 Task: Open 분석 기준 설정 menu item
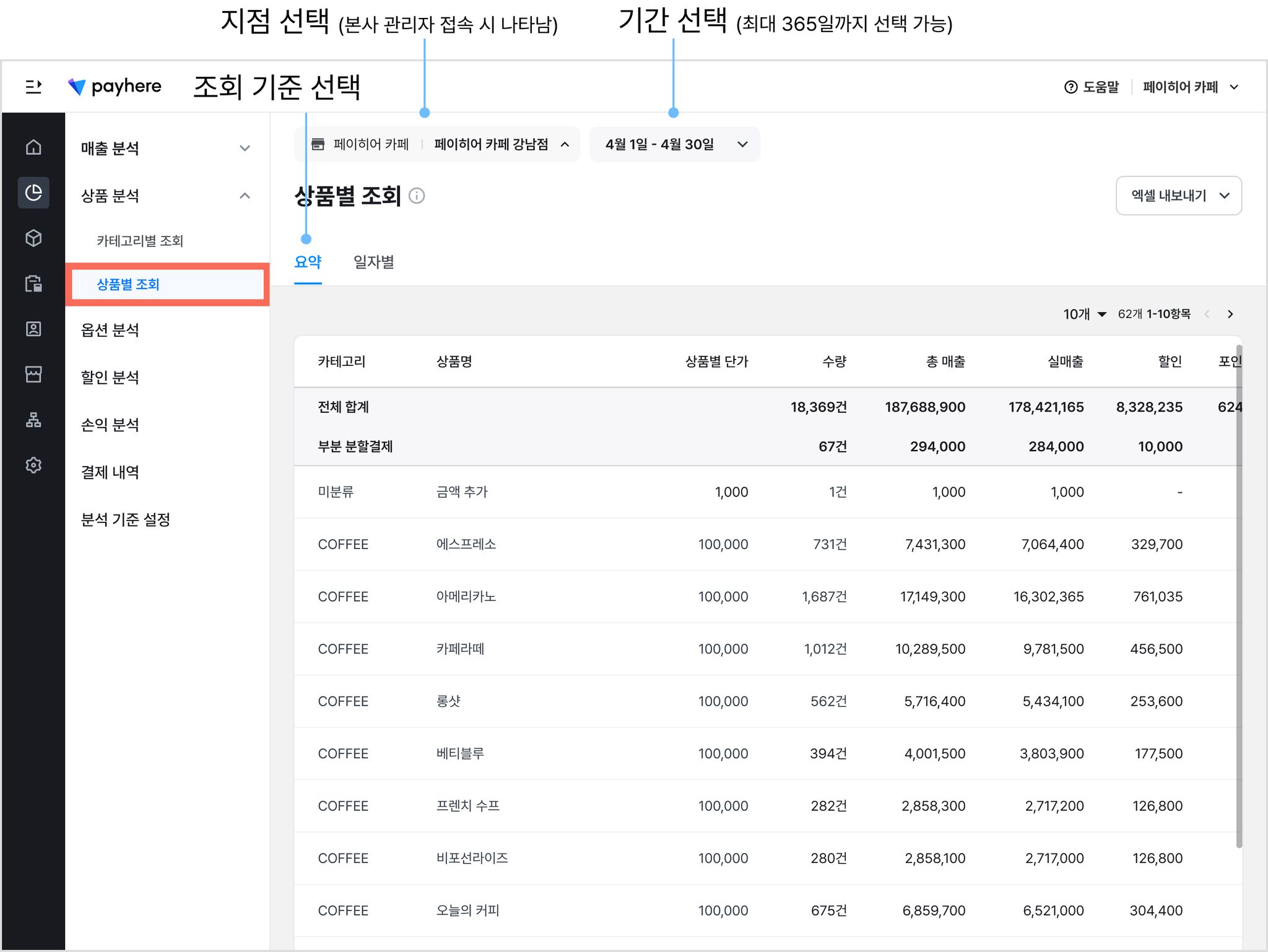pyautogui.click(x=125, y=520)
